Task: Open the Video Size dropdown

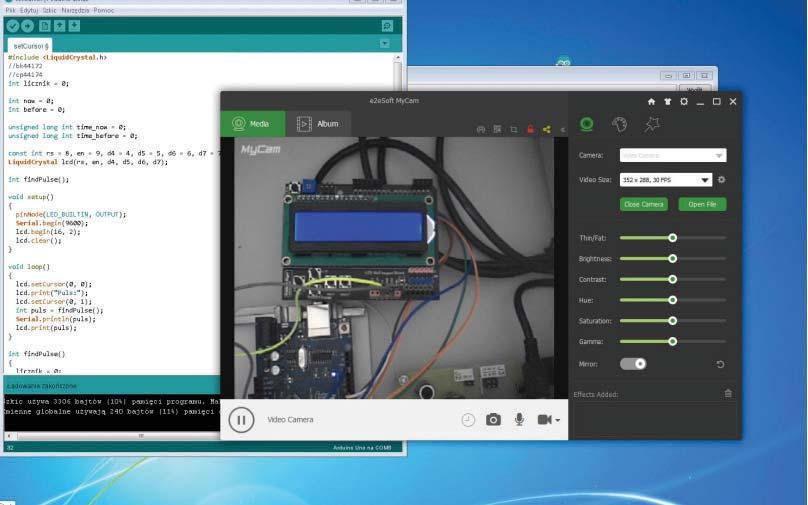Action: (x=666, y=179)
